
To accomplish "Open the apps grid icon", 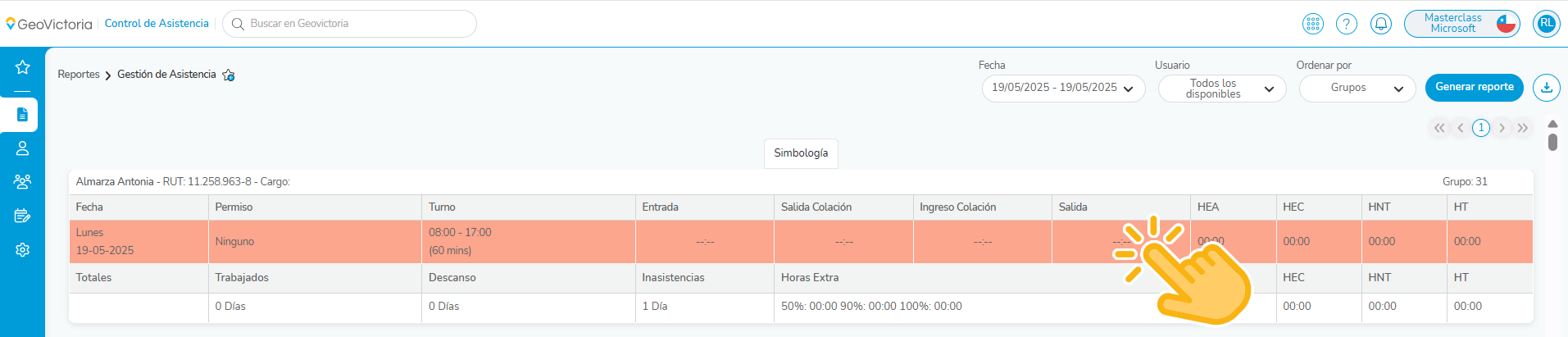I will pyautogui.click(x=1313, y=24).
